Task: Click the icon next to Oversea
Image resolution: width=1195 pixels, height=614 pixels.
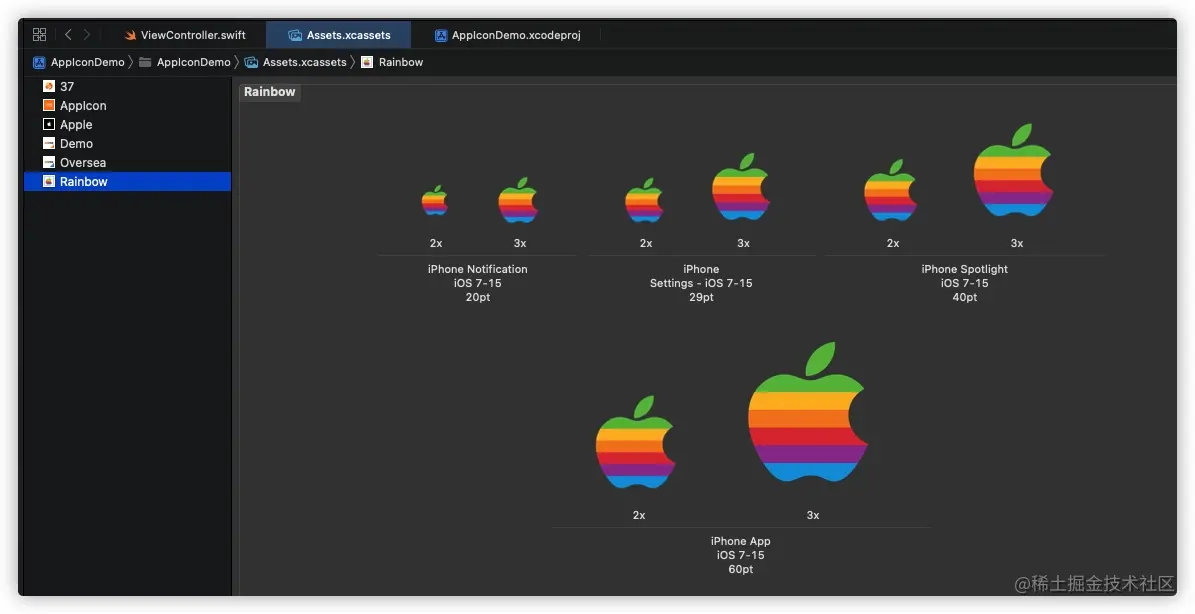Action: click(x=49, y=162)
